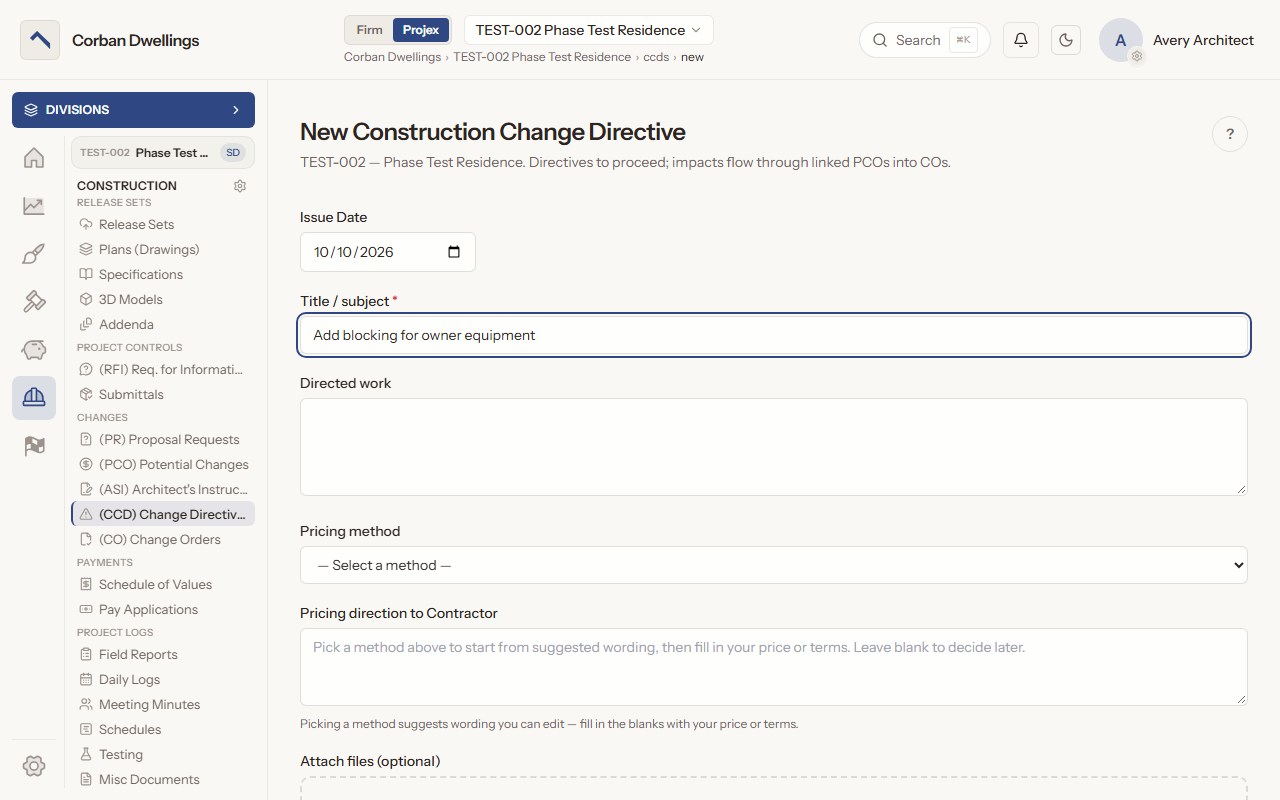Image resolution: width=1280 pixels, height=800 pixels.
Task: Open the TEST-002 Phase Test Residence project dropdown
Action: [x=589, y=30]
